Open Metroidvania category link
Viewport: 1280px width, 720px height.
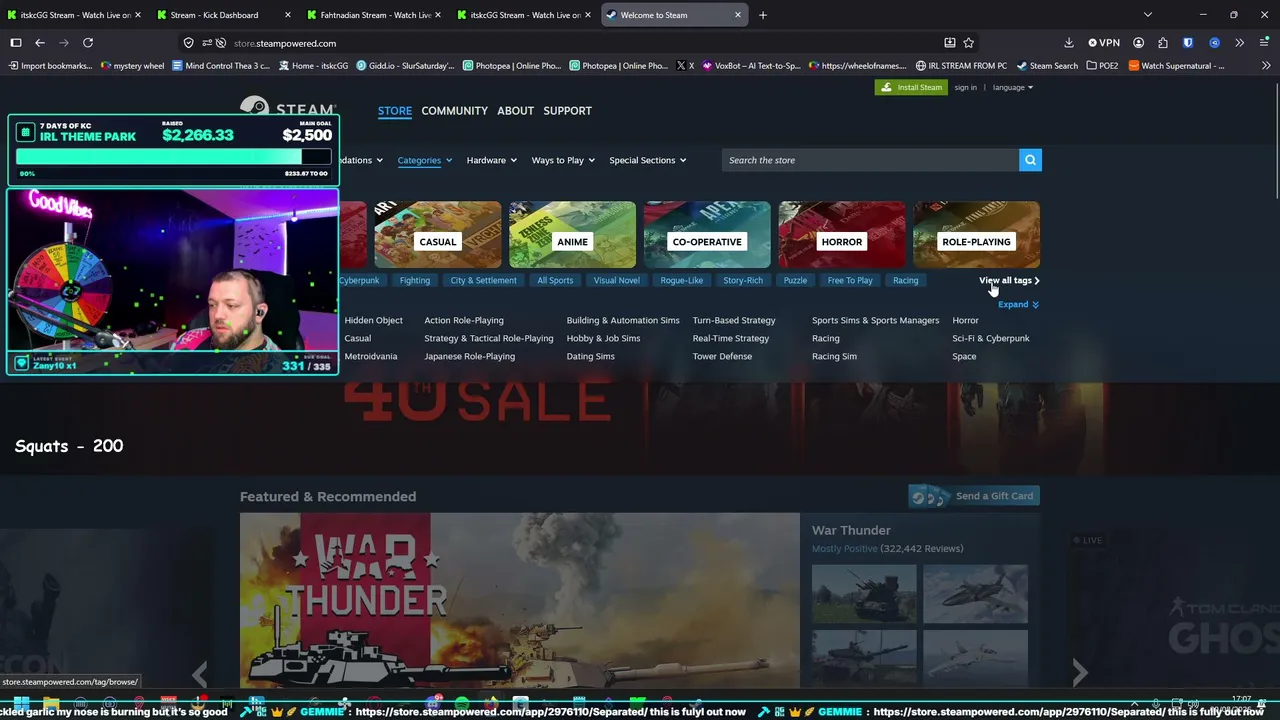(x=371, y=356)
